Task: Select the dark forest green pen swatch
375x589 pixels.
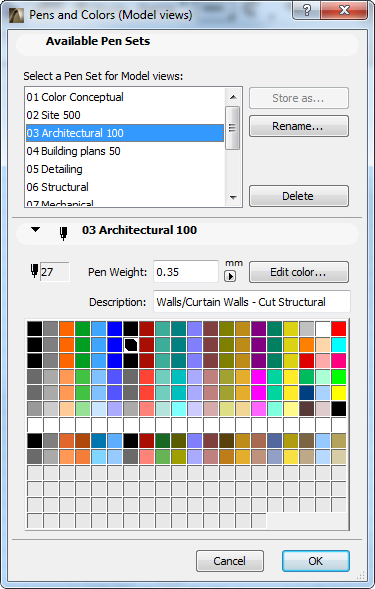Action: pyautogui.click(x=163, y=441)
